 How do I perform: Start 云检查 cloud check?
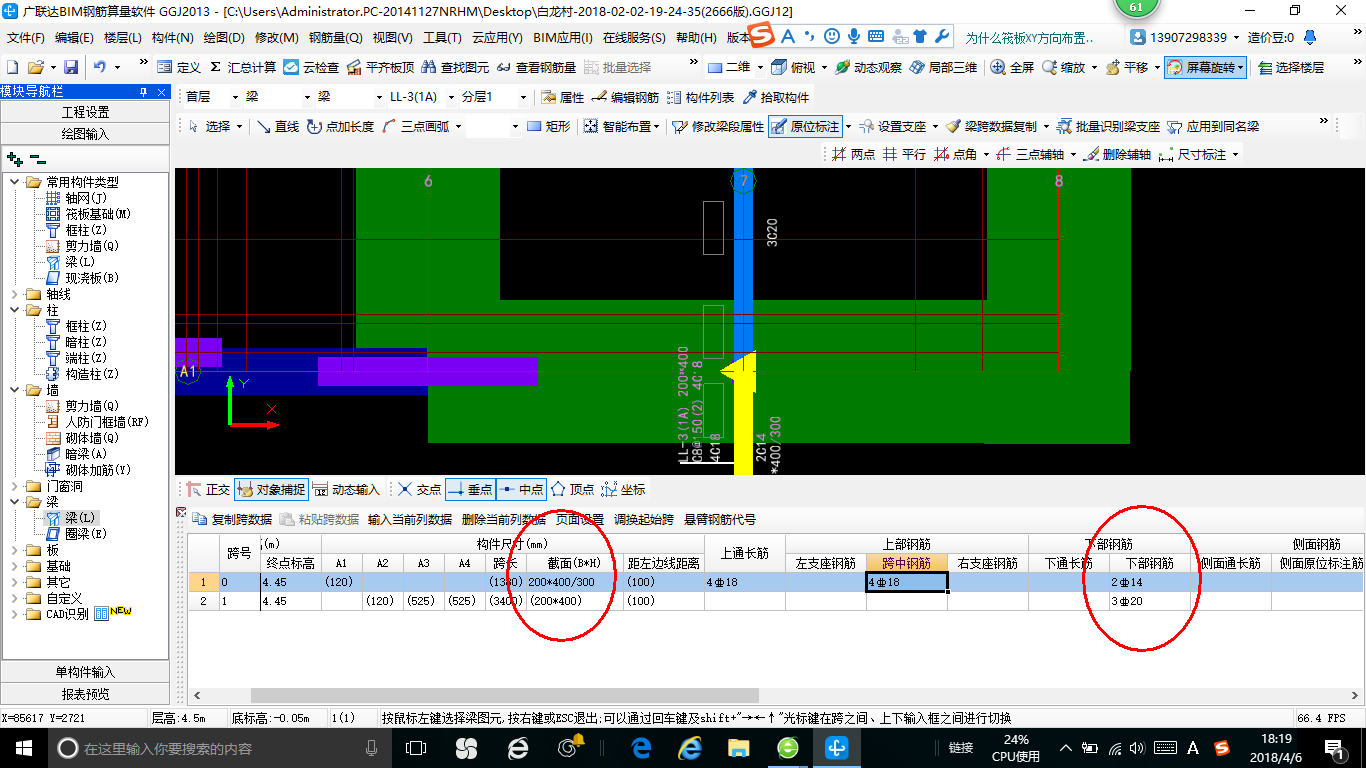(311, 67)
